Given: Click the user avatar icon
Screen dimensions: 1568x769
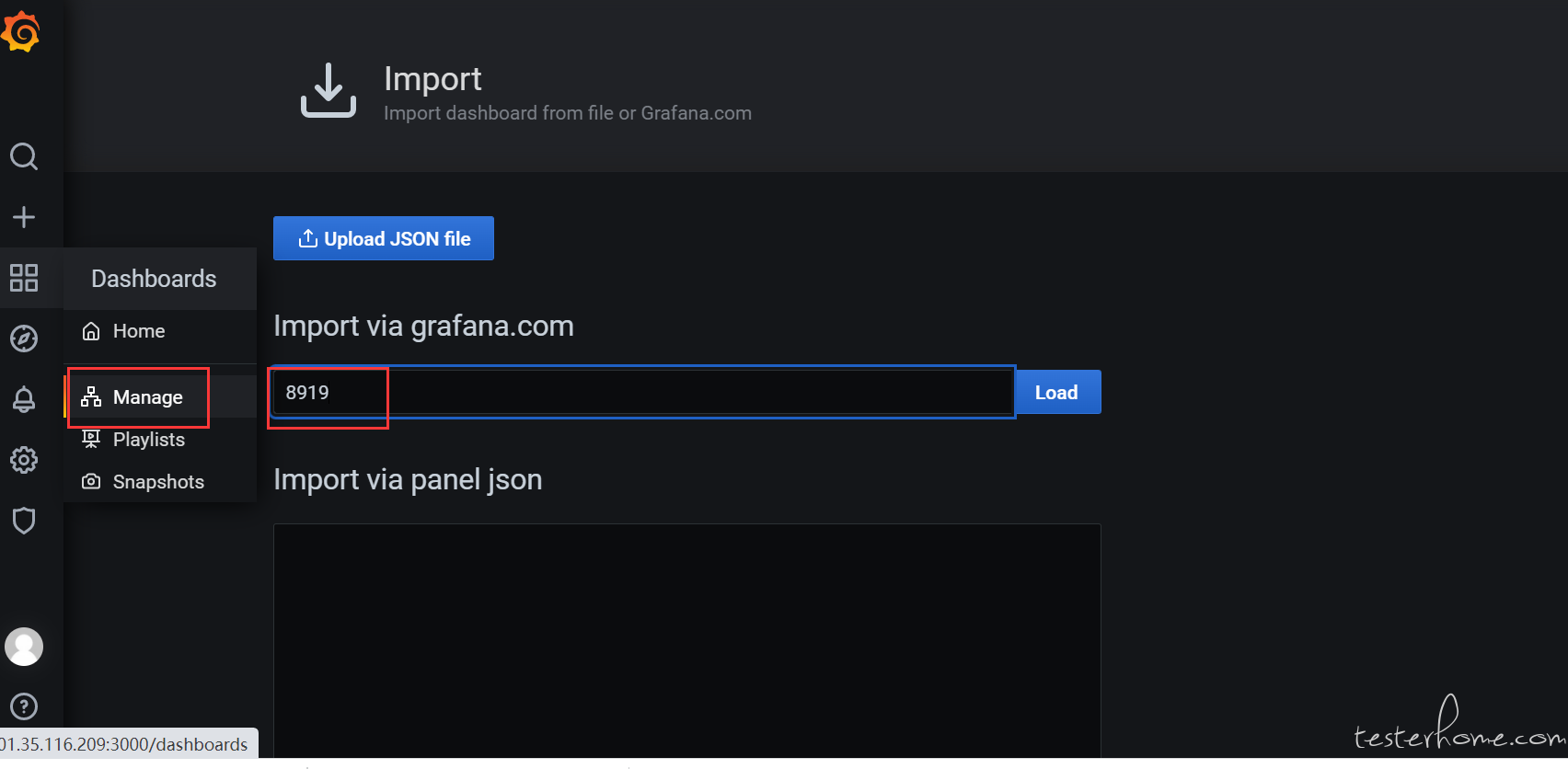Looking at the screenshot, I should 24,647.
